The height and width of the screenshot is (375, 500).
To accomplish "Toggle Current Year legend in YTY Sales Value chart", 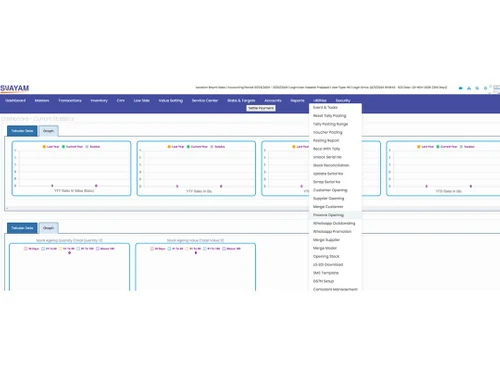I will pos(72,147).
